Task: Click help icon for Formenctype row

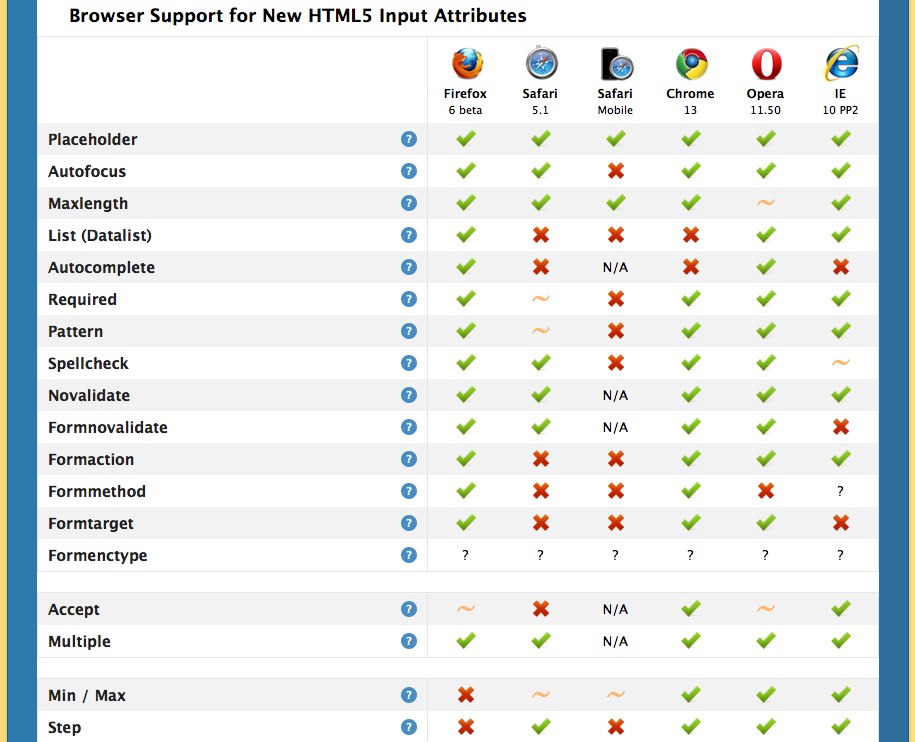Action: (409, 555)
